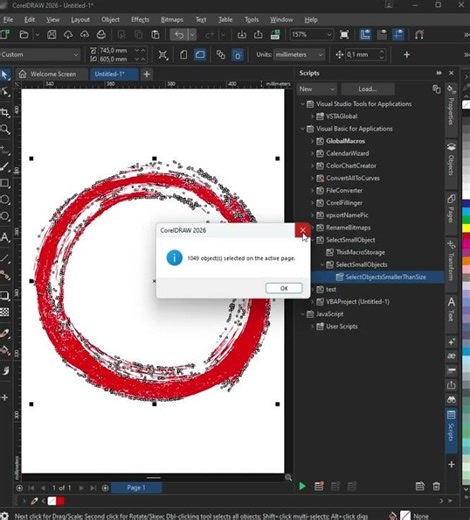
Task: Switch to the Welcome Screen tab
Action: (x=52, y=74)
